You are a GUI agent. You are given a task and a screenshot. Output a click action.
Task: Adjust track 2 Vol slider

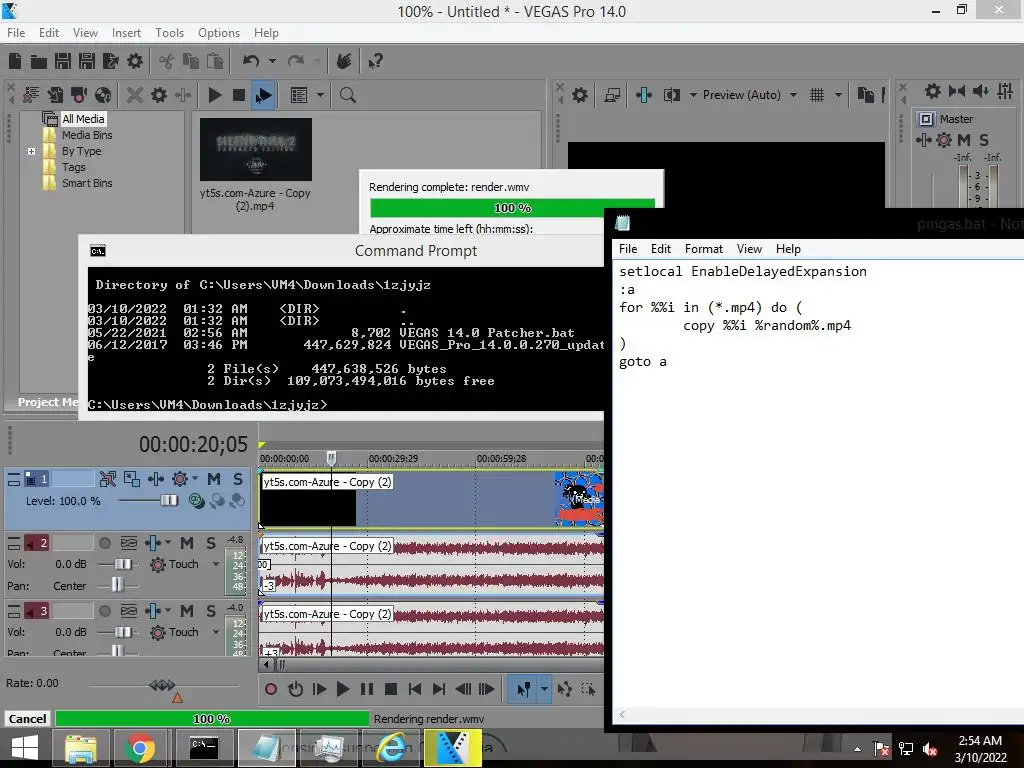coord(123,564)
